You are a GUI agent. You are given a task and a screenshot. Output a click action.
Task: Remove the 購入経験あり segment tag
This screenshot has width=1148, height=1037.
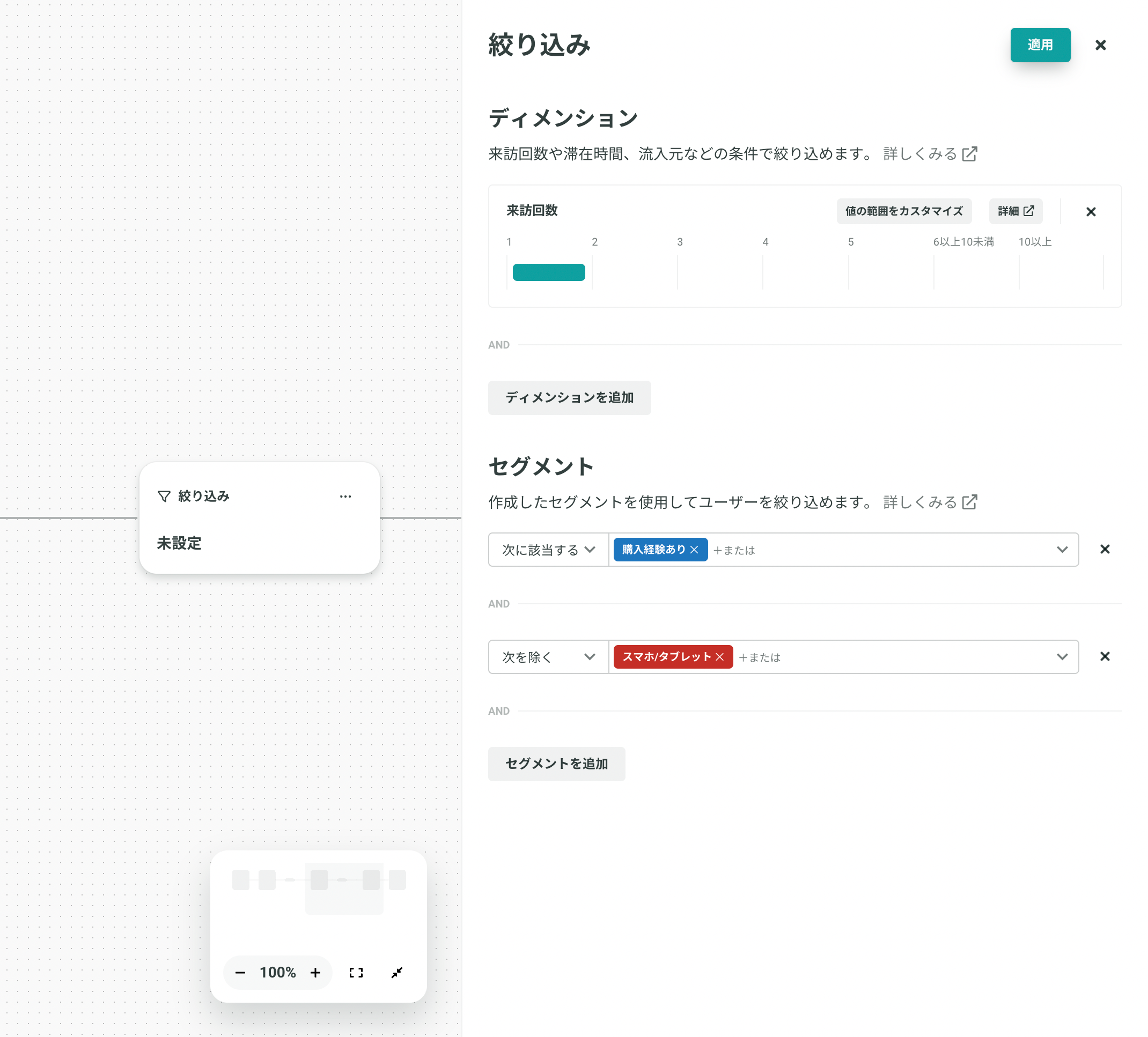(694, 549)
